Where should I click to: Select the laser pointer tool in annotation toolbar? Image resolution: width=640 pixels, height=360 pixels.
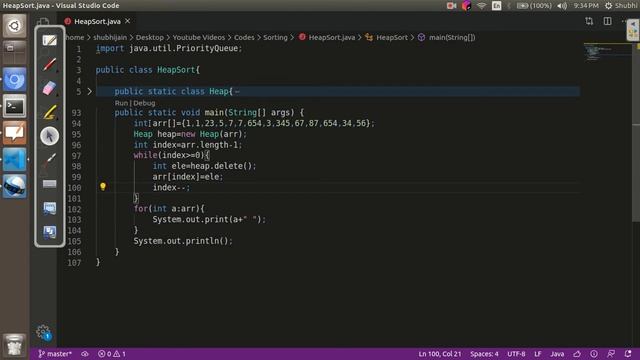point(49,160)
